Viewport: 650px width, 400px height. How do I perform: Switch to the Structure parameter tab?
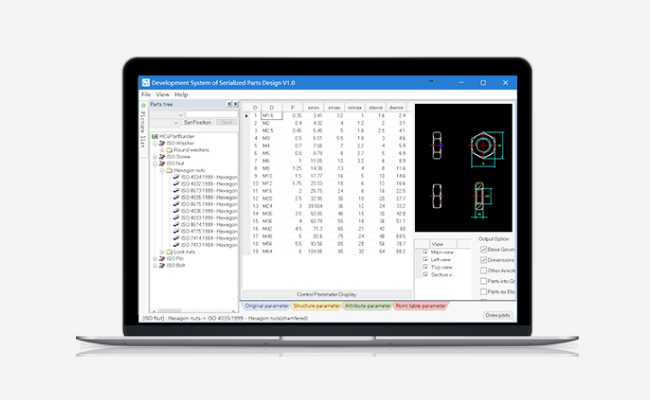coord(316,305)
